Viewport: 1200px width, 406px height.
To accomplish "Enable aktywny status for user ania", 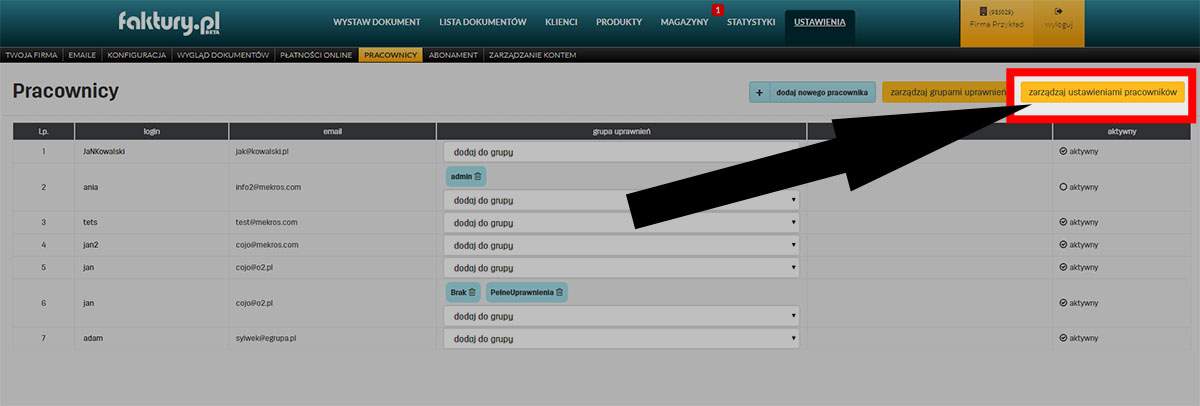I will 1064,187.
